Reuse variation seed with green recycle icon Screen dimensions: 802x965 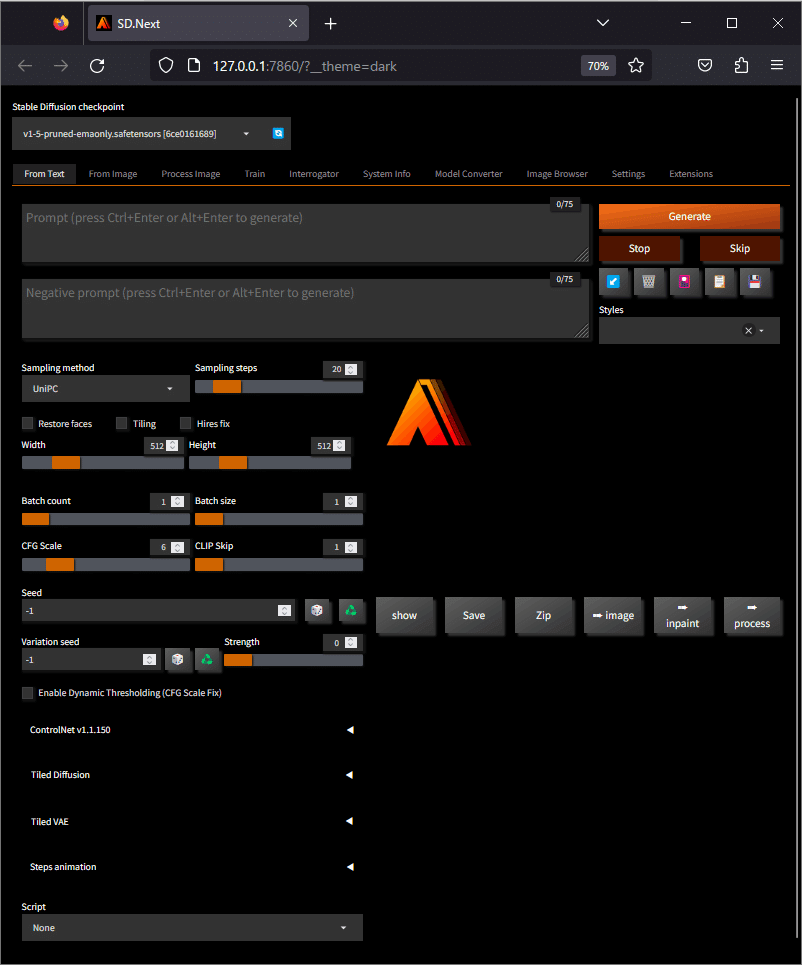point(207,659)
